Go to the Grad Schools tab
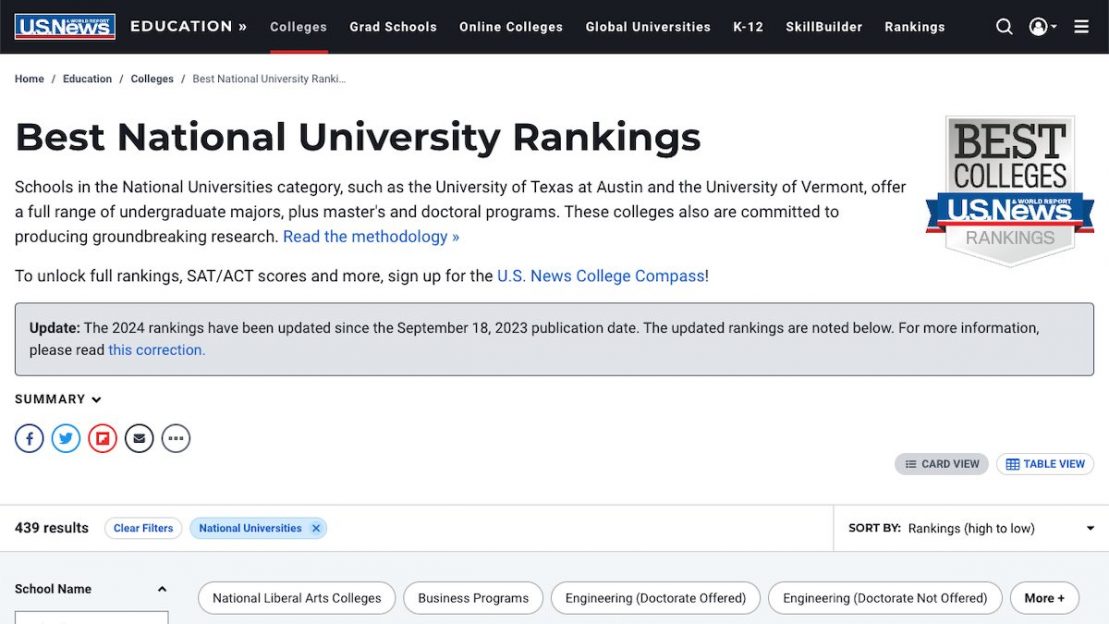This screenshot has height=624, width=1109. 393,27
